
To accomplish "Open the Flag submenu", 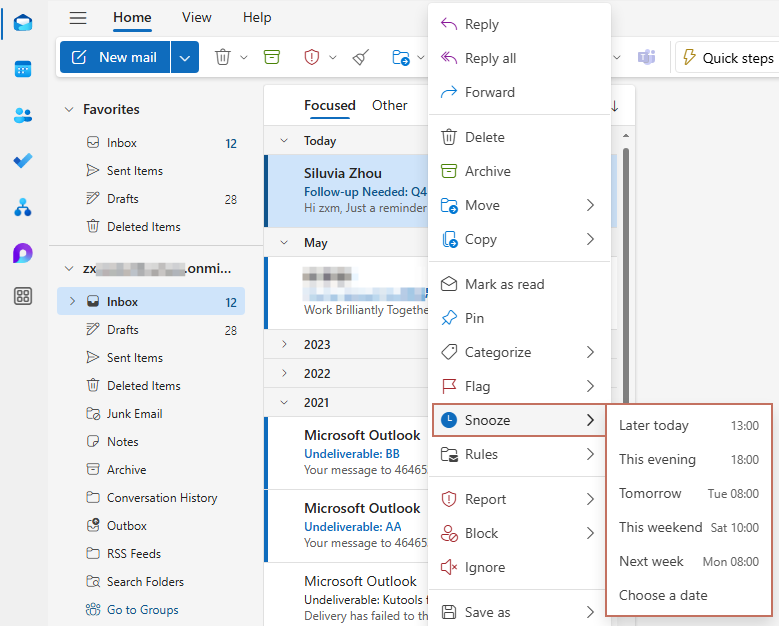I will point(519,386).
